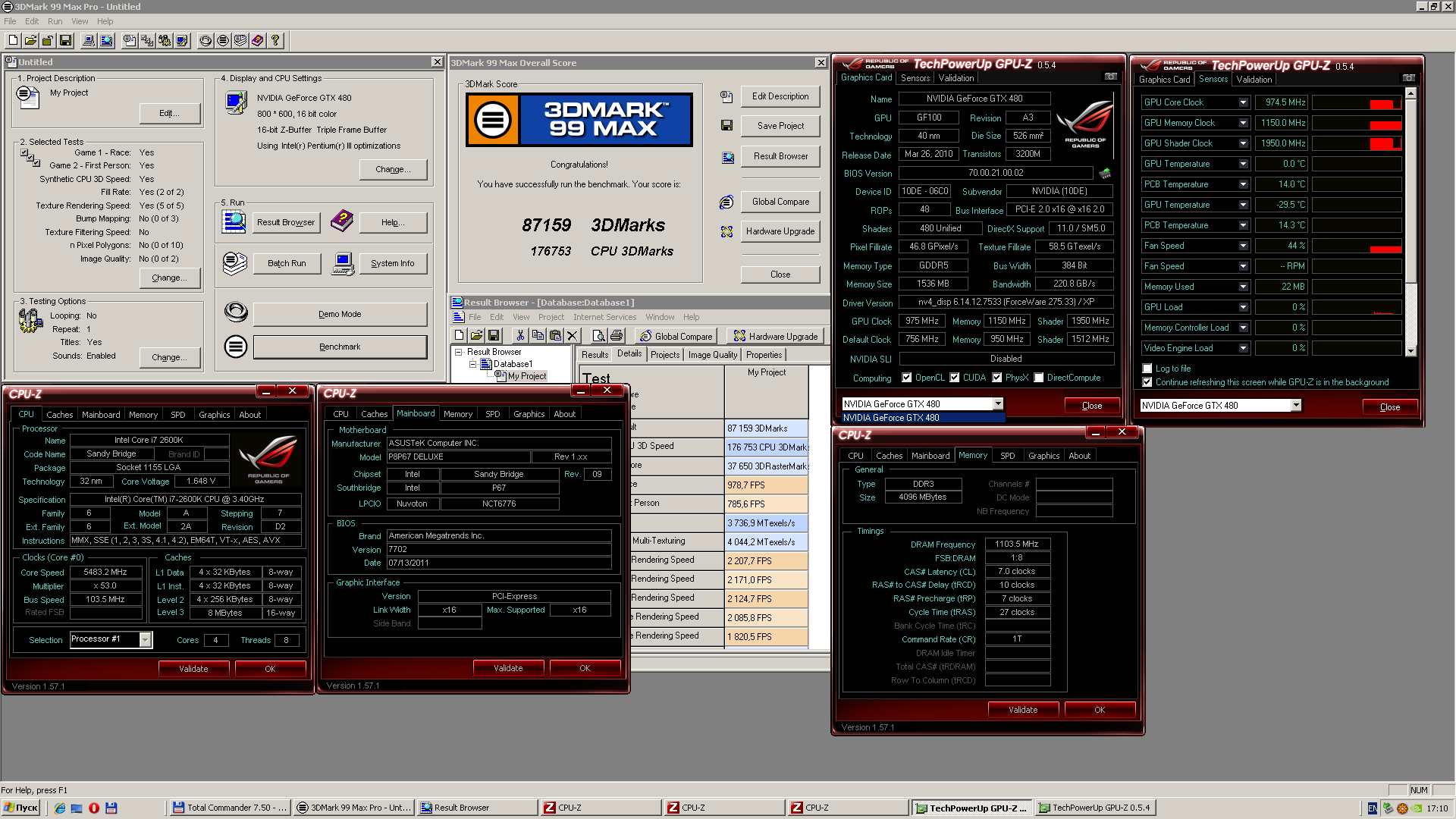
Task: Open the GPU Memory Clock sensor dropdown
Action: [1244, 123]
